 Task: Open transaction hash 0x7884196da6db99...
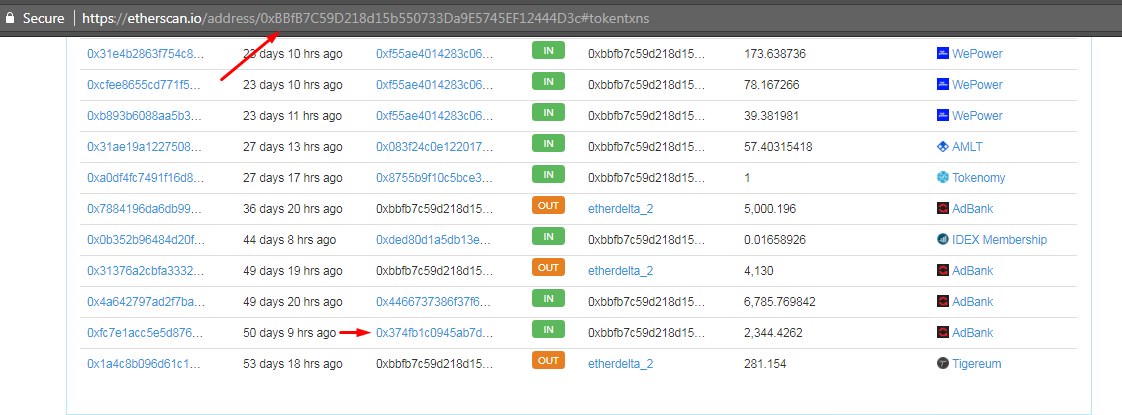pos(145,209)
